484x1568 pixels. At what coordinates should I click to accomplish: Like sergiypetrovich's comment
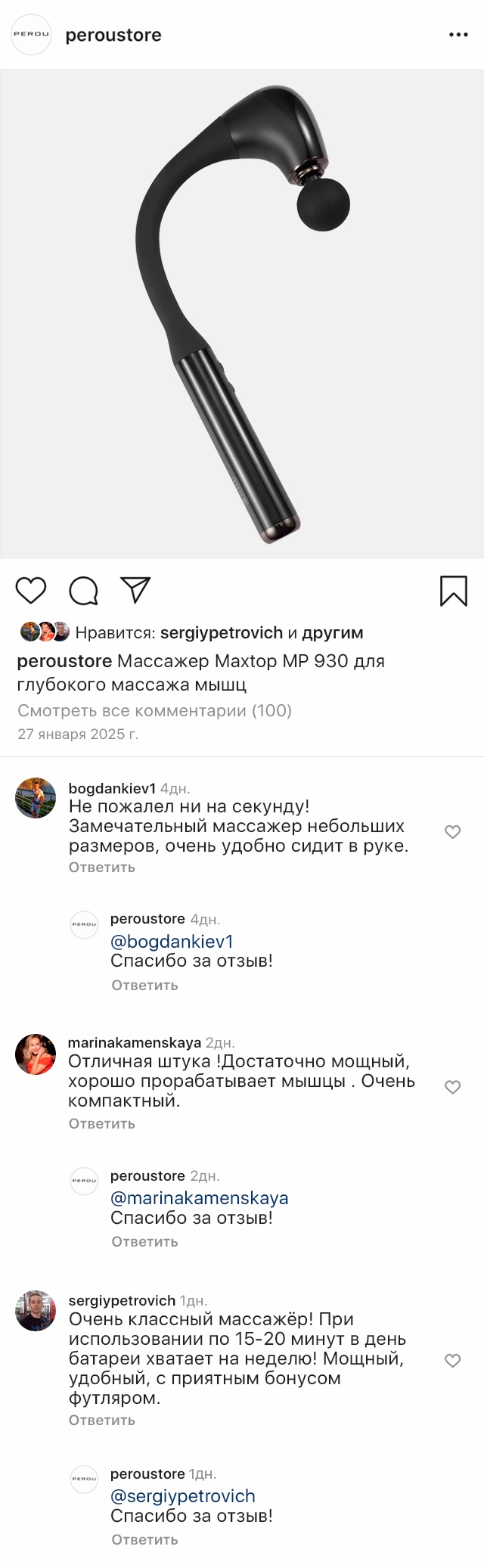click(x=452, y=1361)
